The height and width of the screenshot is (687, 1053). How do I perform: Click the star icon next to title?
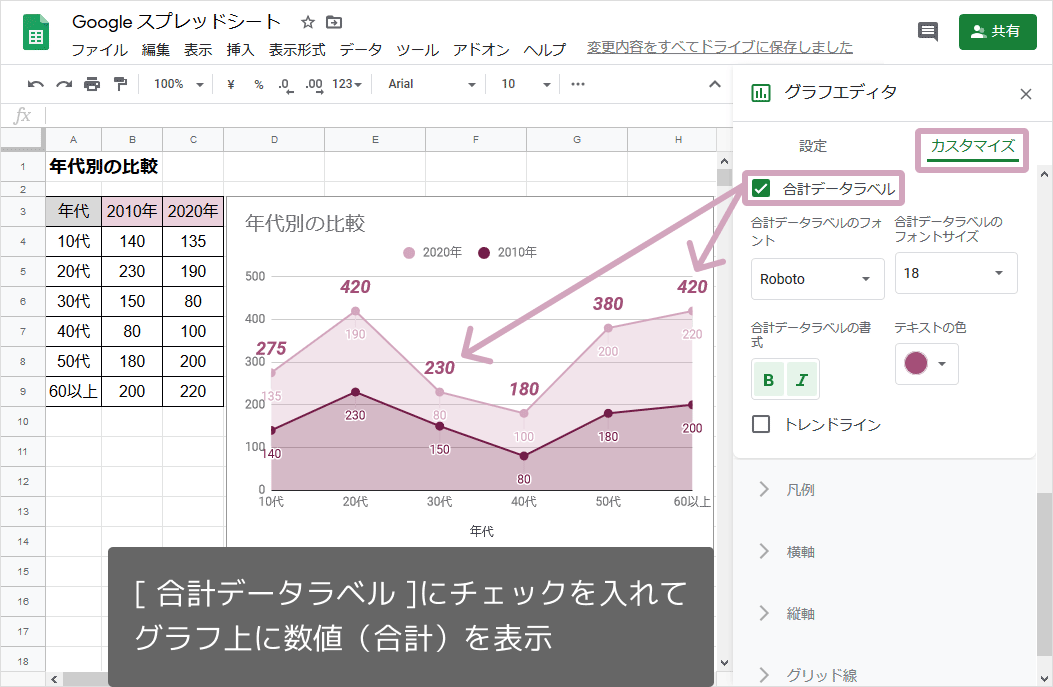coord(308,22)
